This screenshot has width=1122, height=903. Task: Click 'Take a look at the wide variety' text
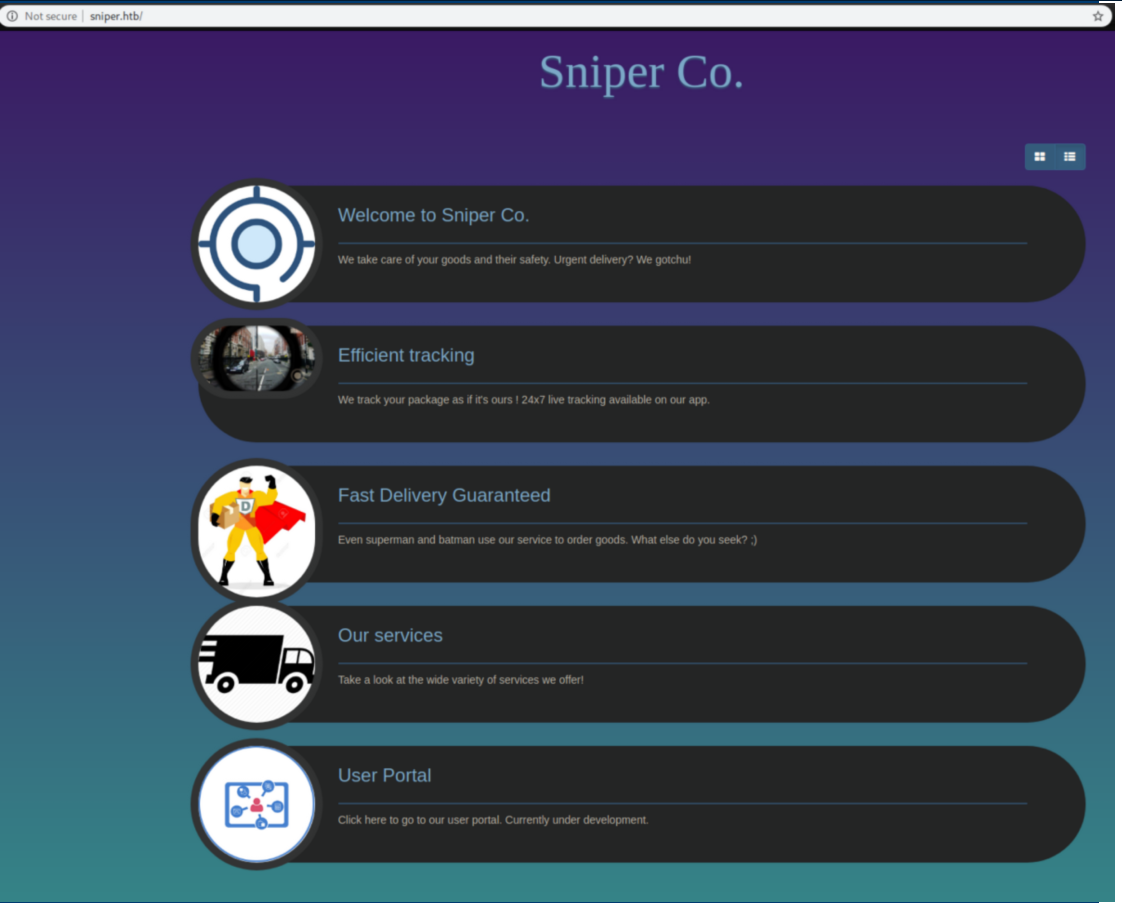click(460, 680)
